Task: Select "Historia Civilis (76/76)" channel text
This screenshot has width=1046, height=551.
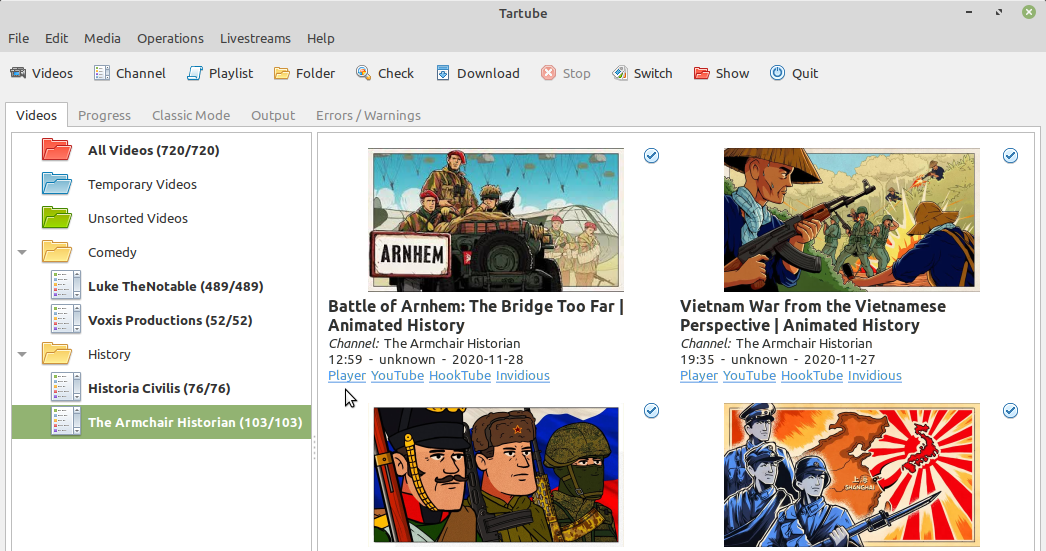Action: [x=159, y=388]
